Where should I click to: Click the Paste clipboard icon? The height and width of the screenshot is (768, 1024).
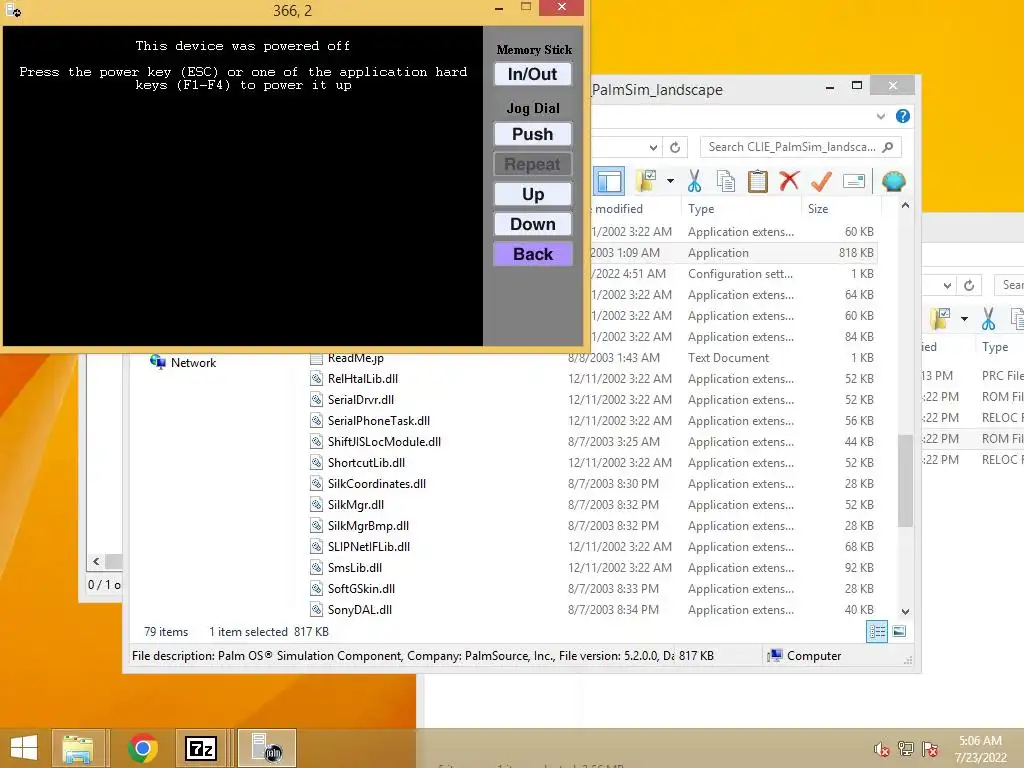click(x=758, y=181)
